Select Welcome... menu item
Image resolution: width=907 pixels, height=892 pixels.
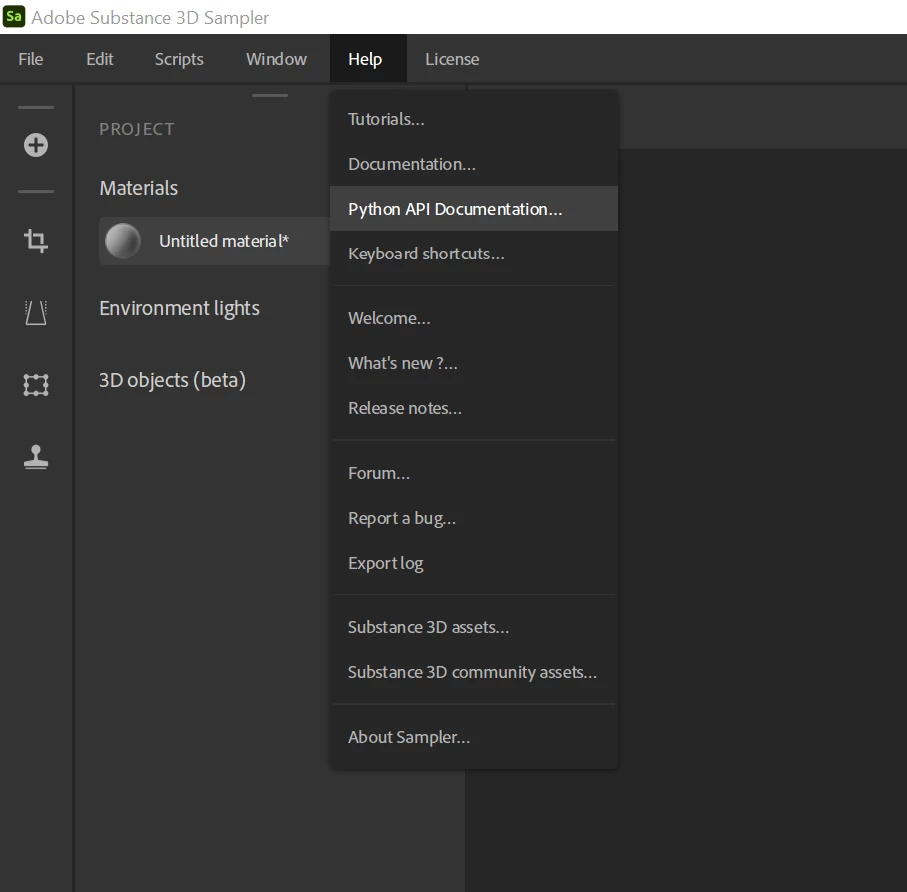click(x=474, y=318)
